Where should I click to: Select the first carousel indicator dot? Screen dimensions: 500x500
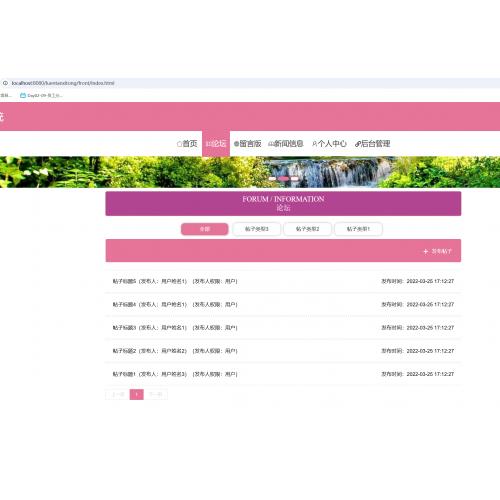tap(272, 179)
